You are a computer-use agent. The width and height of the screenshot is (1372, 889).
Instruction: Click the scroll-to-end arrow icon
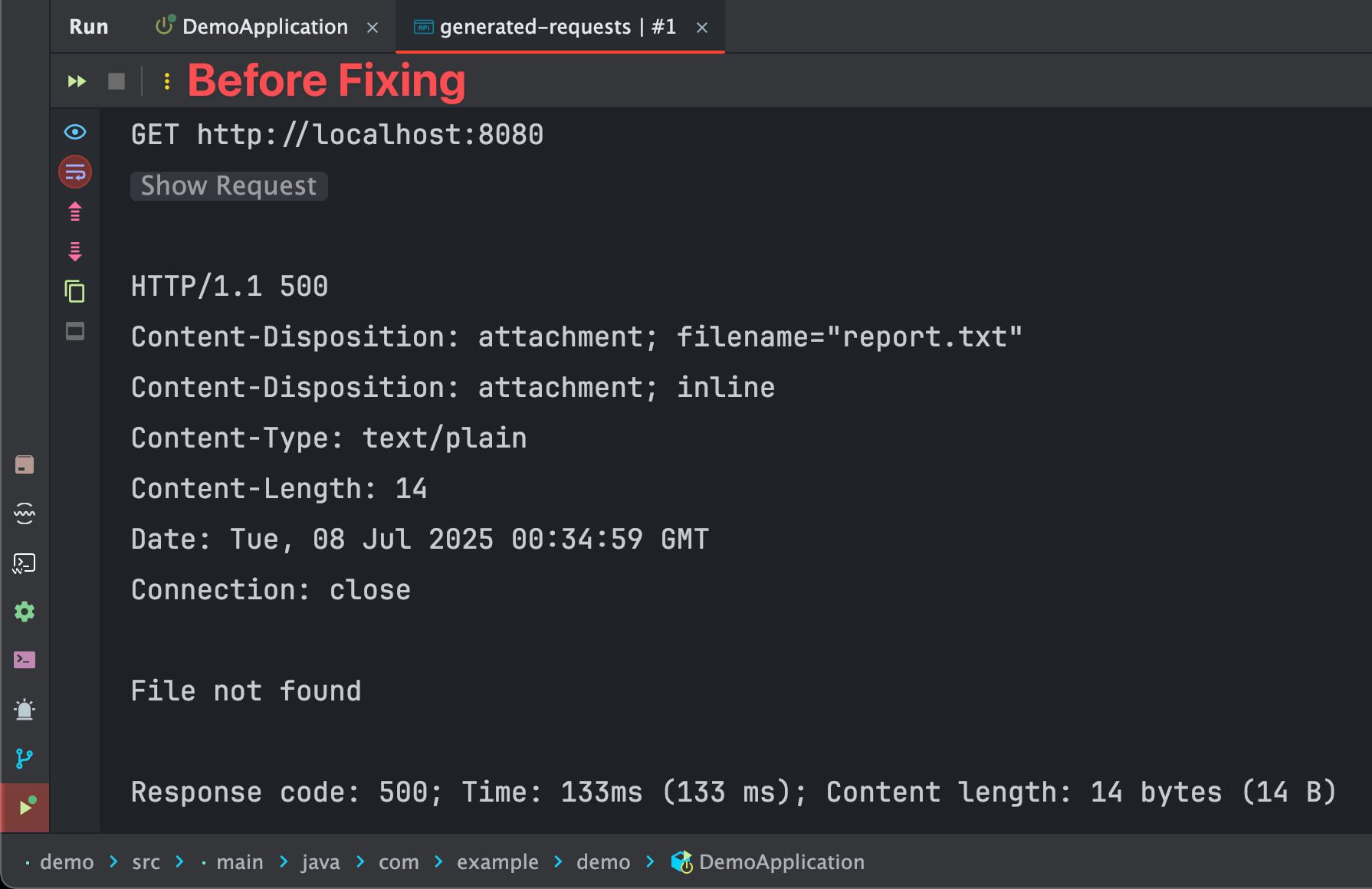tap(75, 251)
